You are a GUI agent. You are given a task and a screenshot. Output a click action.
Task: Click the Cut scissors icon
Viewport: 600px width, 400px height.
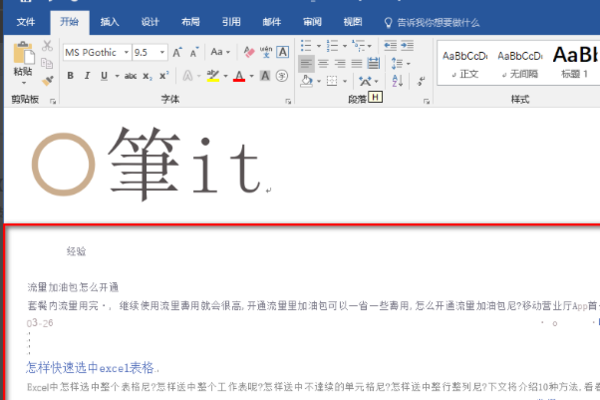[x=47, y=46]
